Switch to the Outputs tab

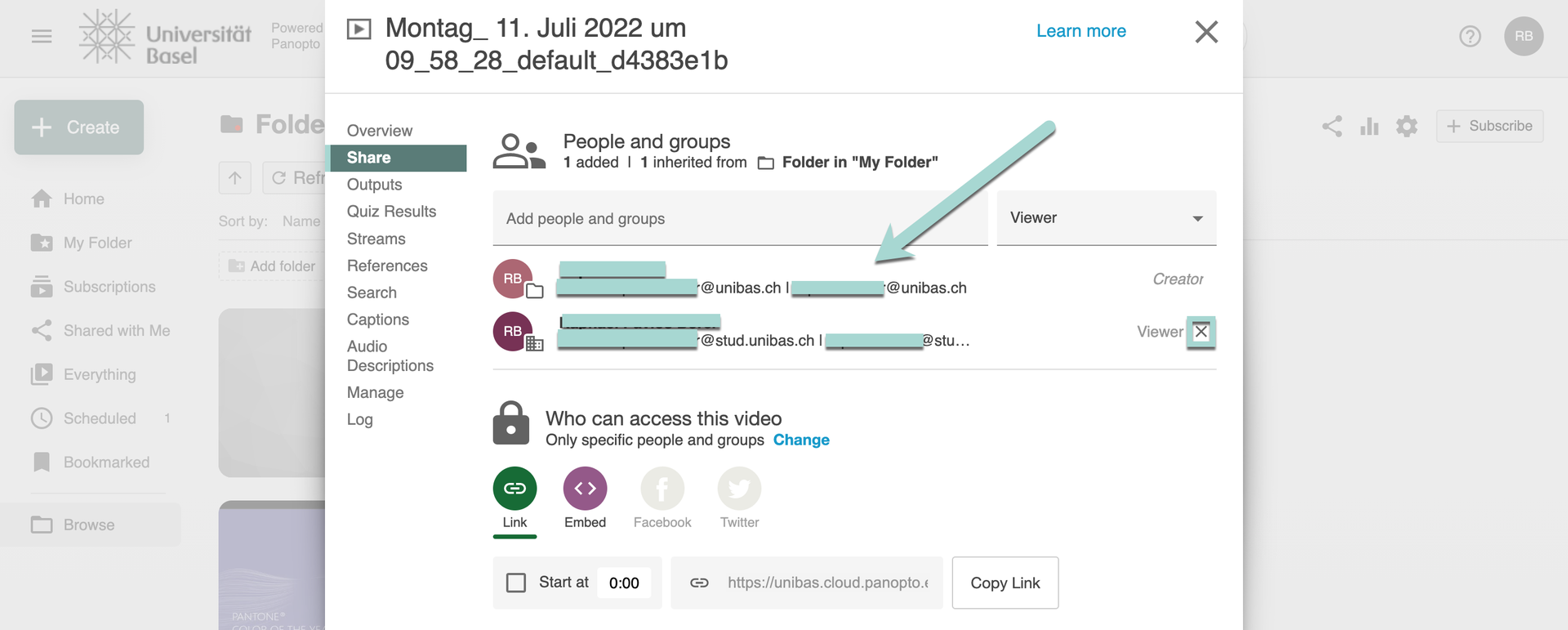[x=375, y=185]
